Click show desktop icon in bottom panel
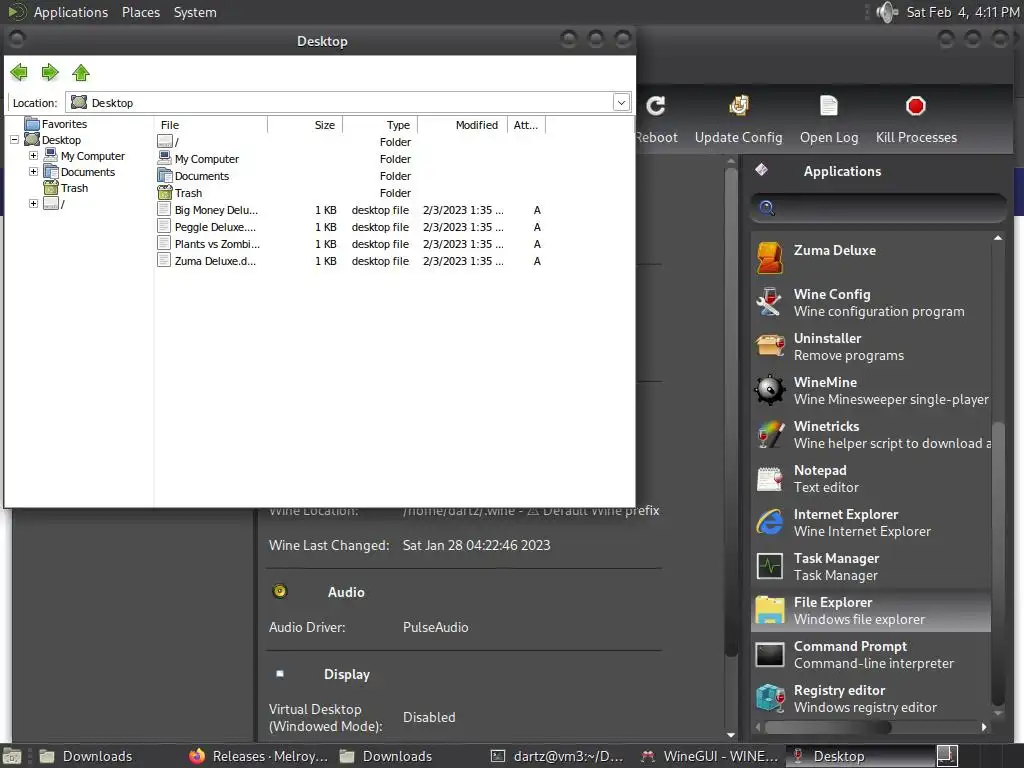 click(12, 756)
